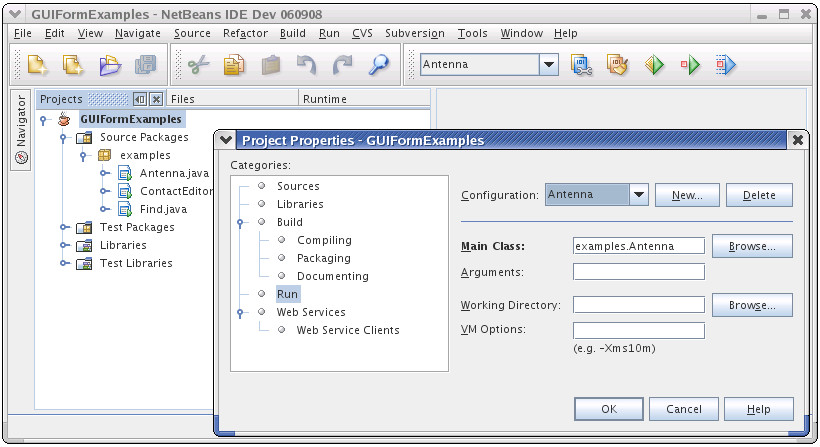Open the toolbar Antenna configuration dropdown
Screen dimensions: 820x447
tap(549, 65)
